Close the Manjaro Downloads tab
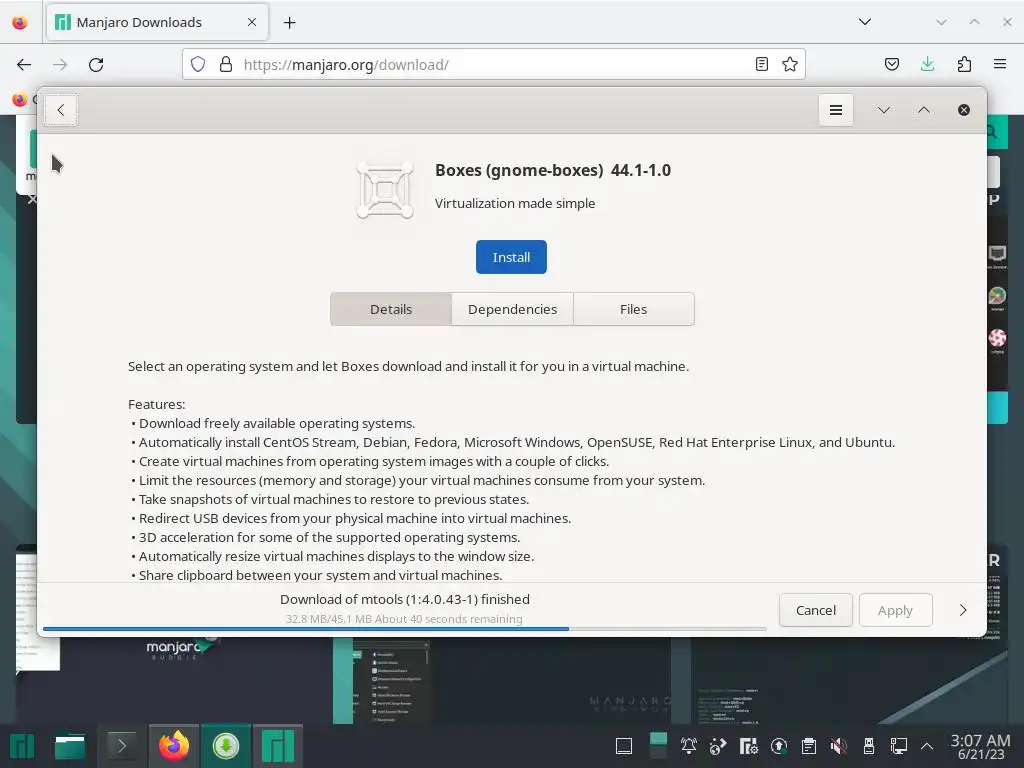Viewport: 1024px width, 768px height. (252, 22)
